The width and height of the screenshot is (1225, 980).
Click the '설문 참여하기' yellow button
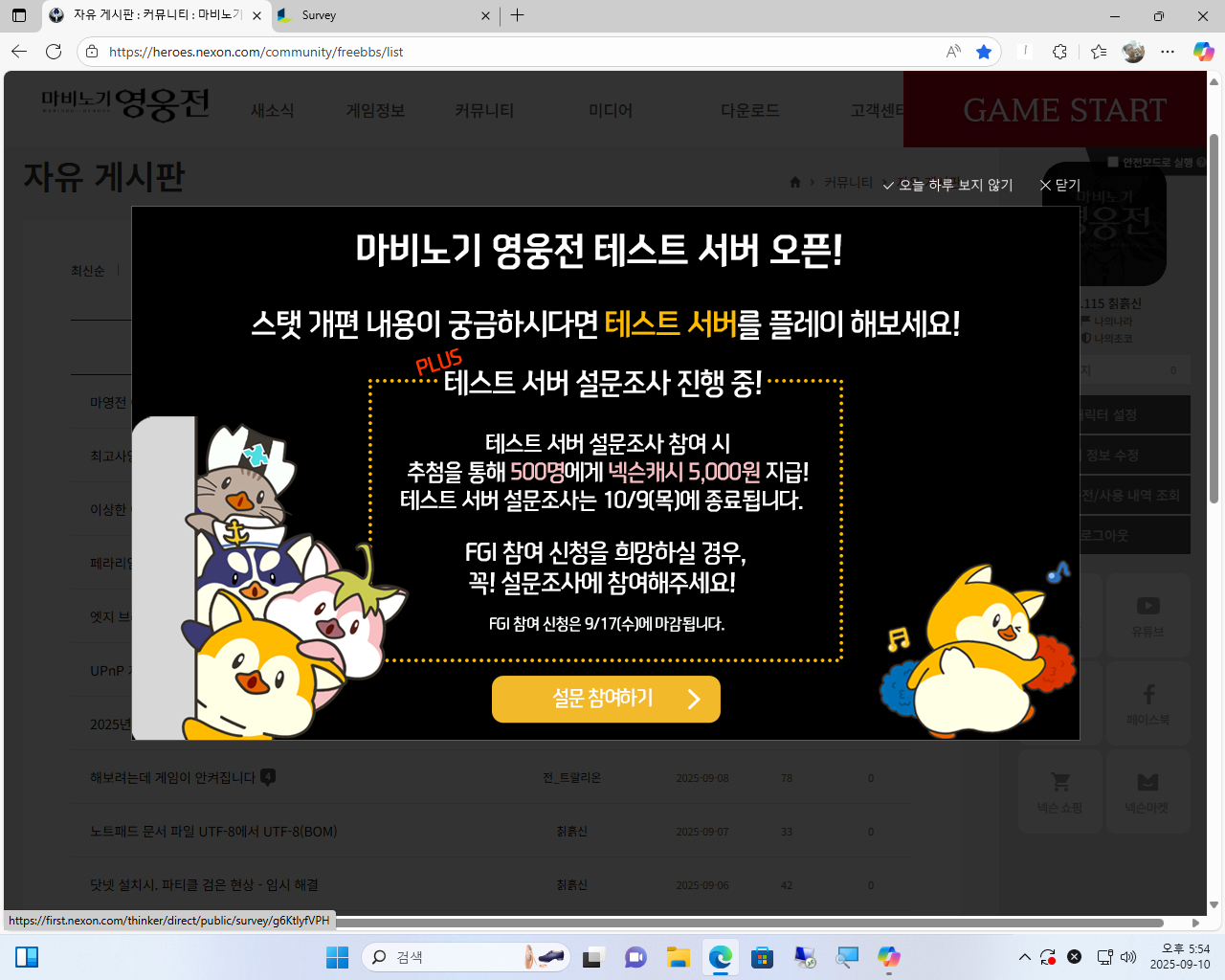coord(606,699)
